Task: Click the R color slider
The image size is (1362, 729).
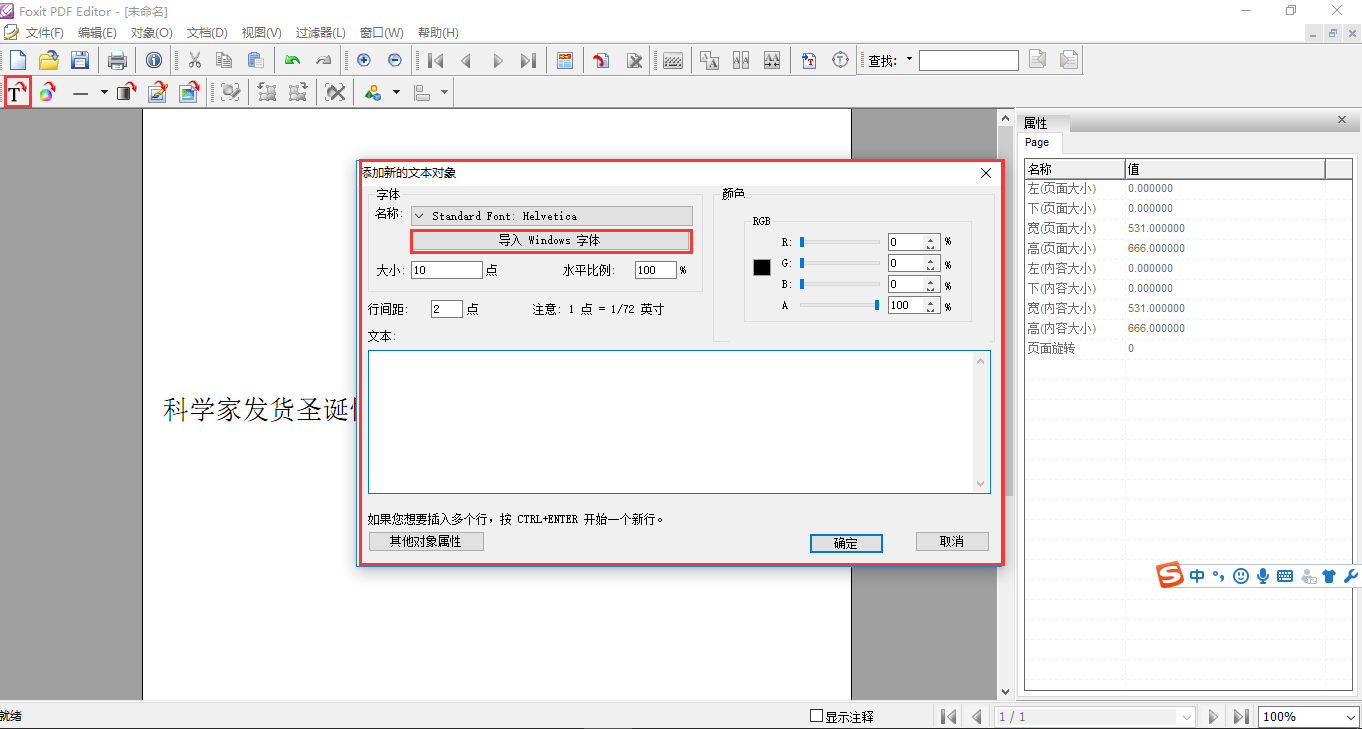Action: click(839, 241)
